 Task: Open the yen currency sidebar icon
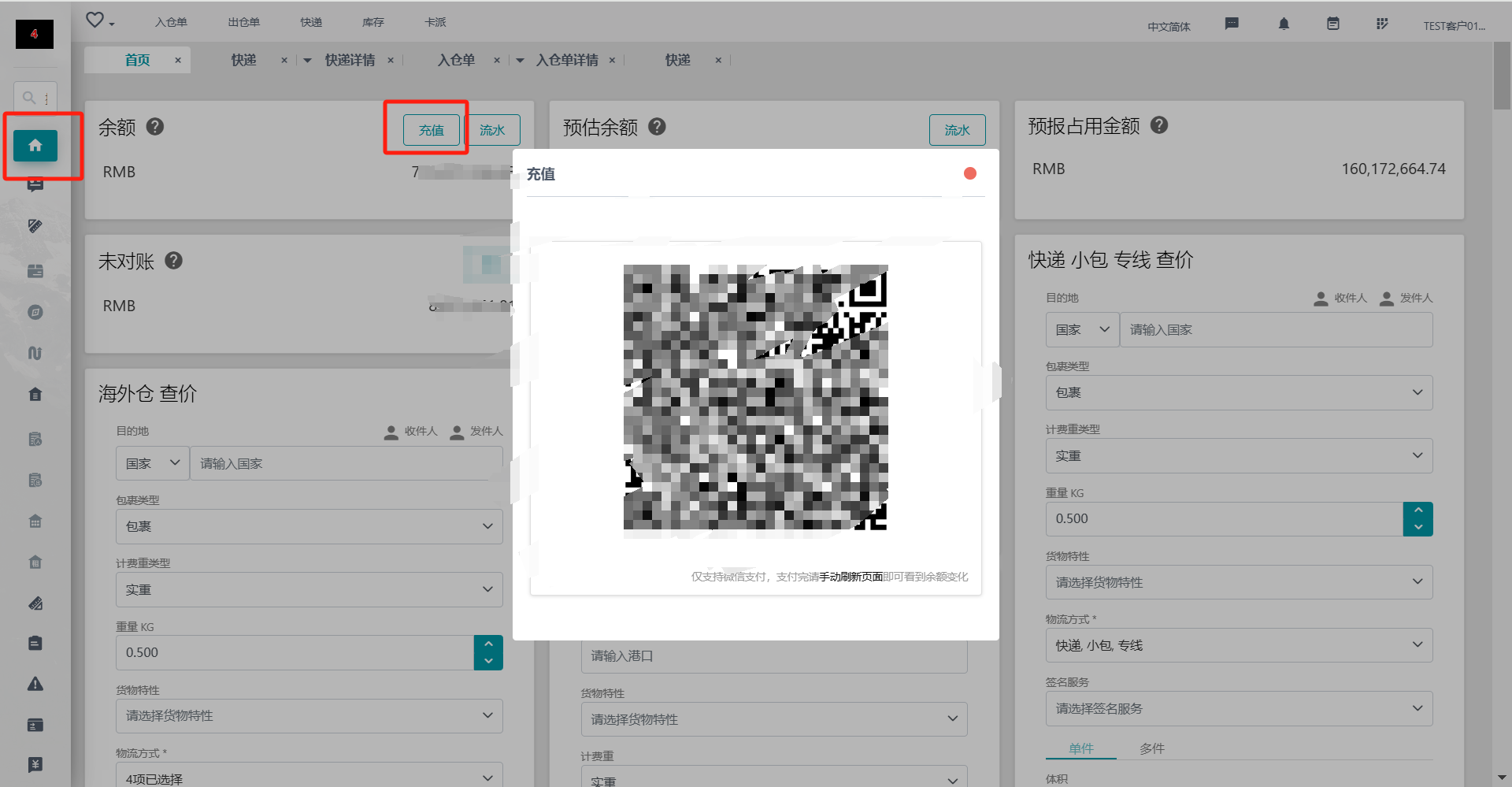click(35, 765)
